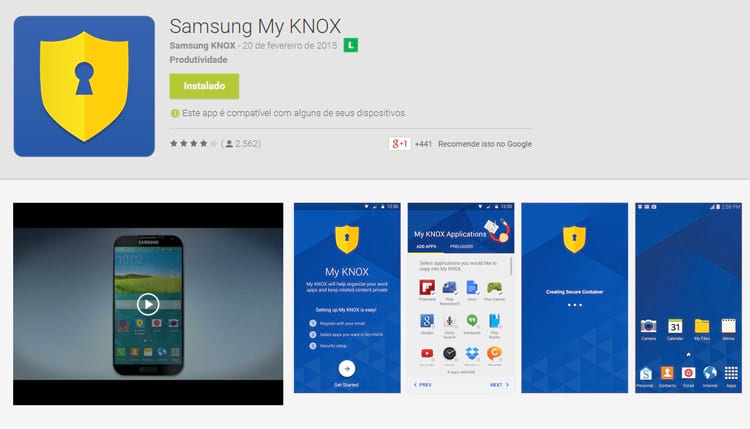Open the My KNOX Applications screenshot
The image size is (750, 429).
(x=461, y=298)
